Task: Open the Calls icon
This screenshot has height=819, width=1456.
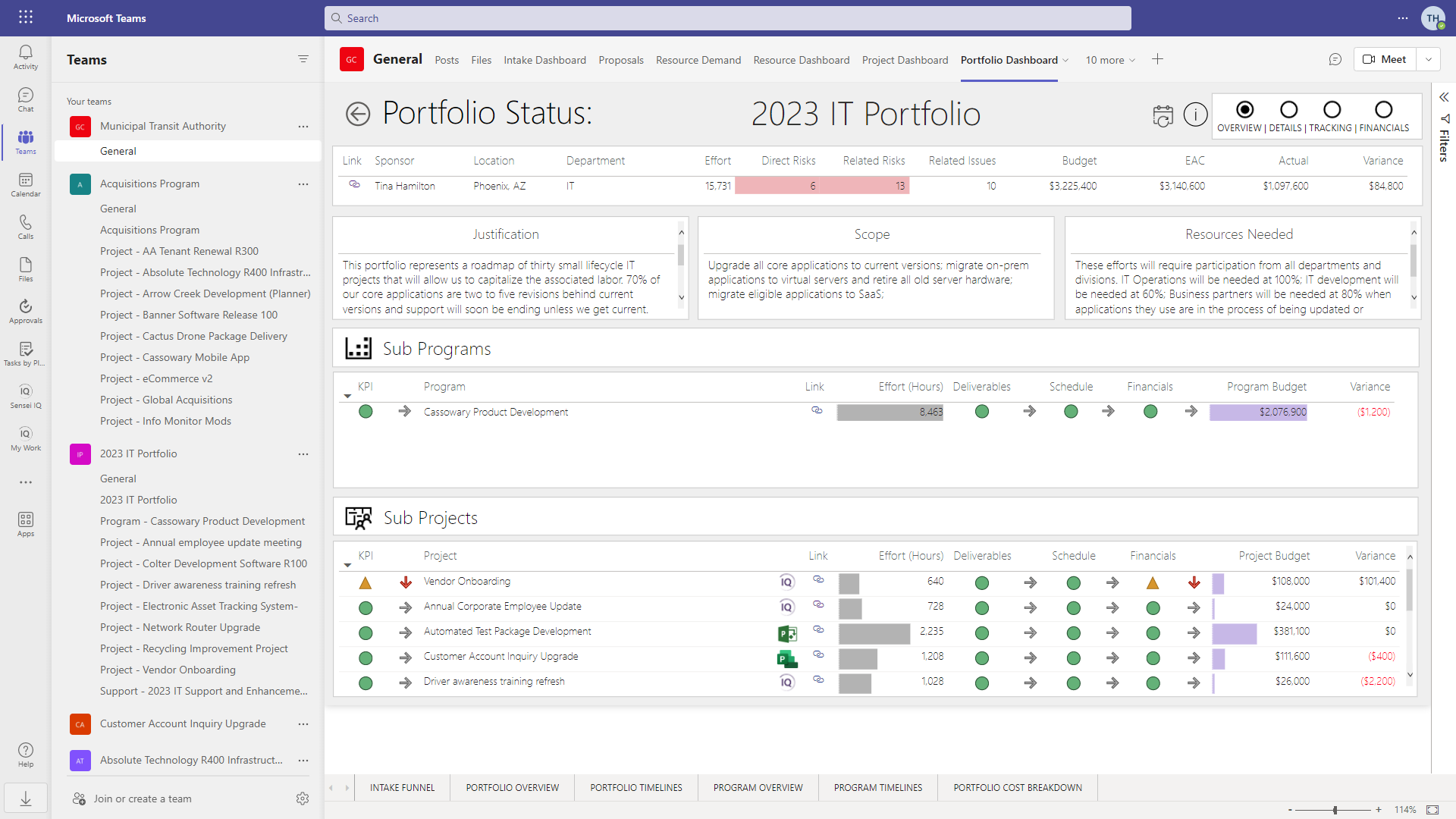Action: (26, 227)
